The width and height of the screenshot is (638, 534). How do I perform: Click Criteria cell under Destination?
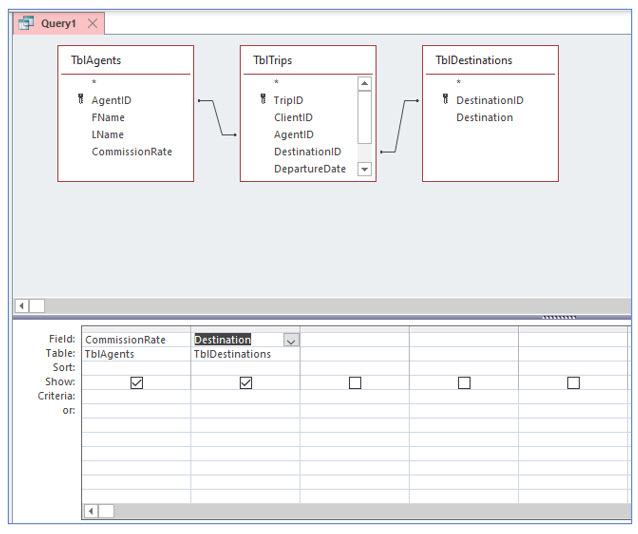(x=245, y=397)
